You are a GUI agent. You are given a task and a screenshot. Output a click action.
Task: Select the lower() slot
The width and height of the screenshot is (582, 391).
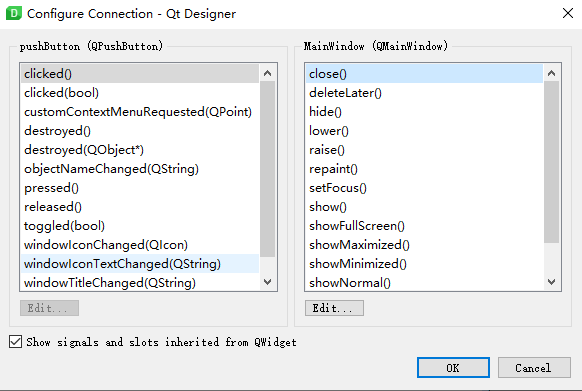pos(424,131)
